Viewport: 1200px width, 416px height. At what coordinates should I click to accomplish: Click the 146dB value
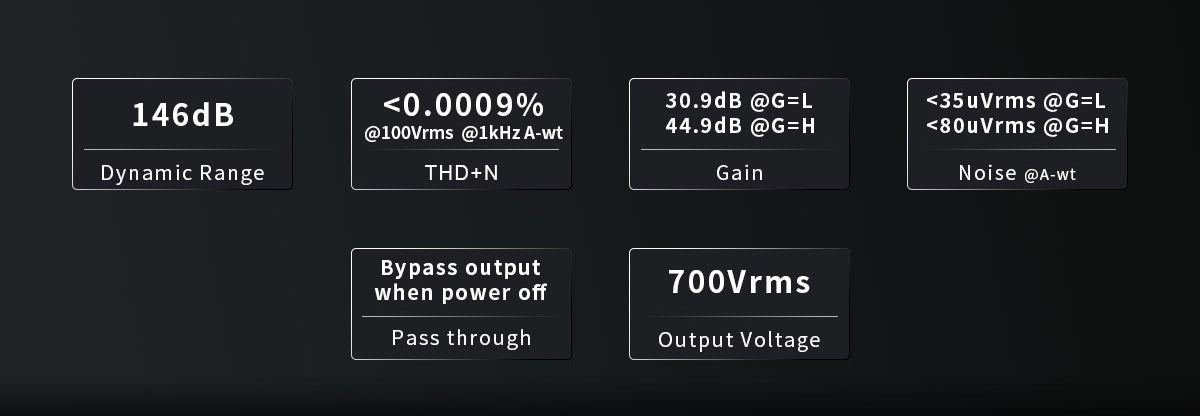[183, 115]
